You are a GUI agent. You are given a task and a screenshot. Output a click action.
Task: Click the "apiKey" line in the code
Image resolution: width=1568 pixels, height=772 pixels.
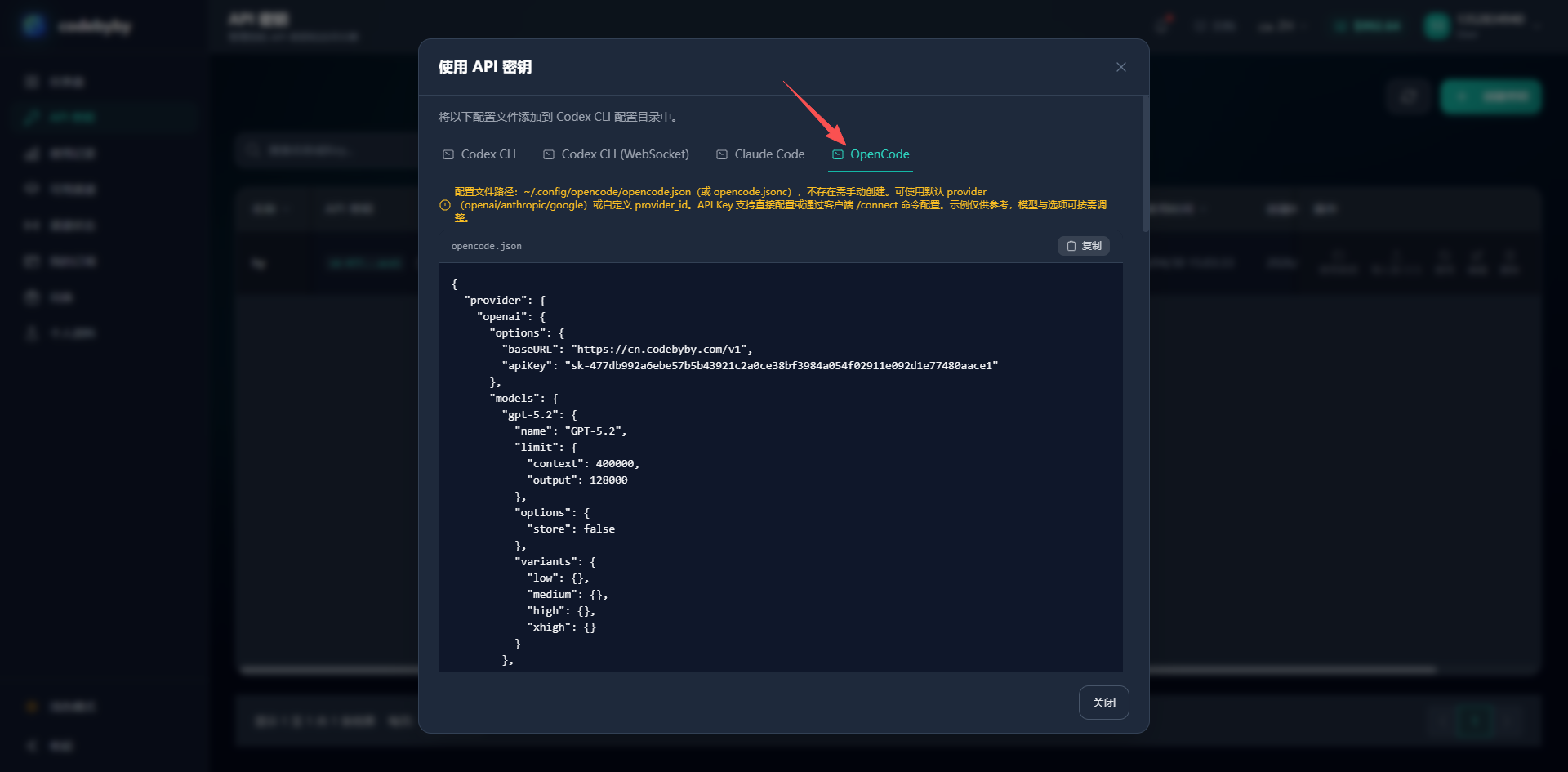coord(750,365)
